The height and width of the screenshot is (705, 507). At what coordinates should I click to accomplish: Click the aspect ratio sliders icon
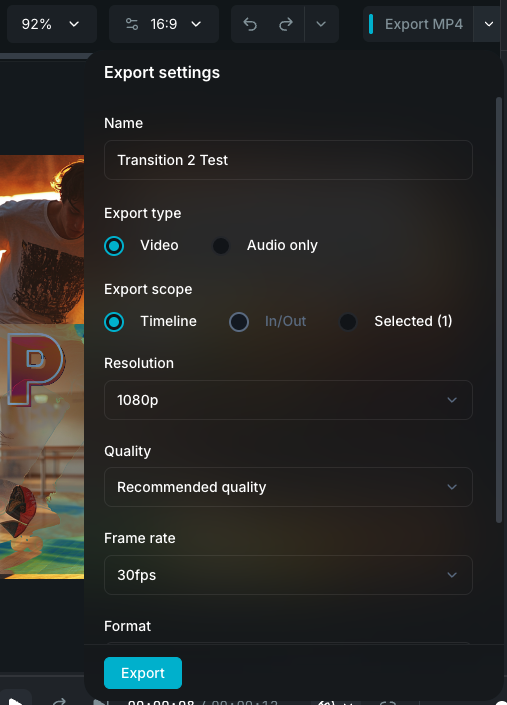pos(132,24)
